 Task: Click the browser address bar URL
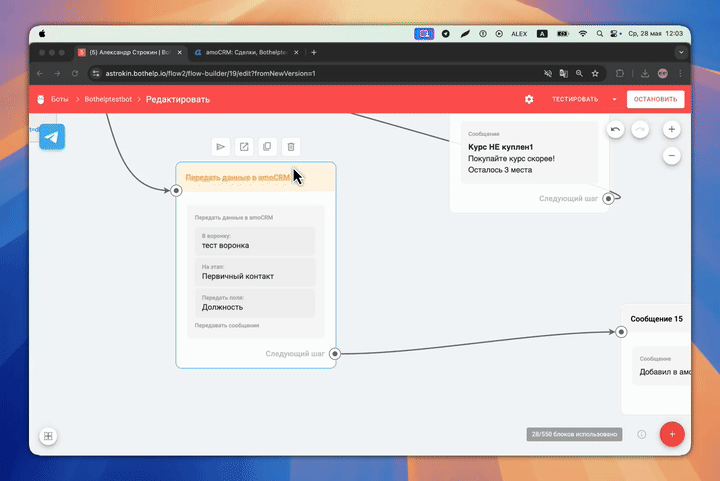tap(210, 73)
